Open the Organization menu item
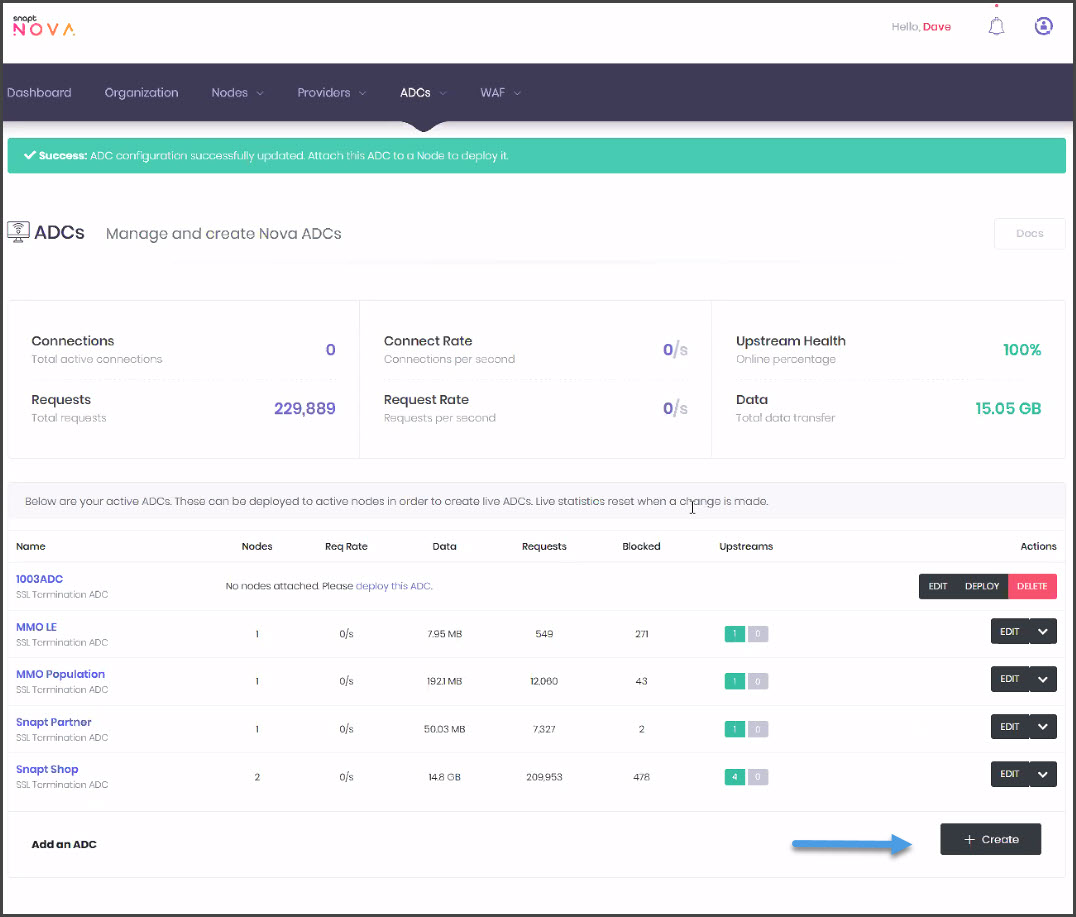 tap(141, 93)
